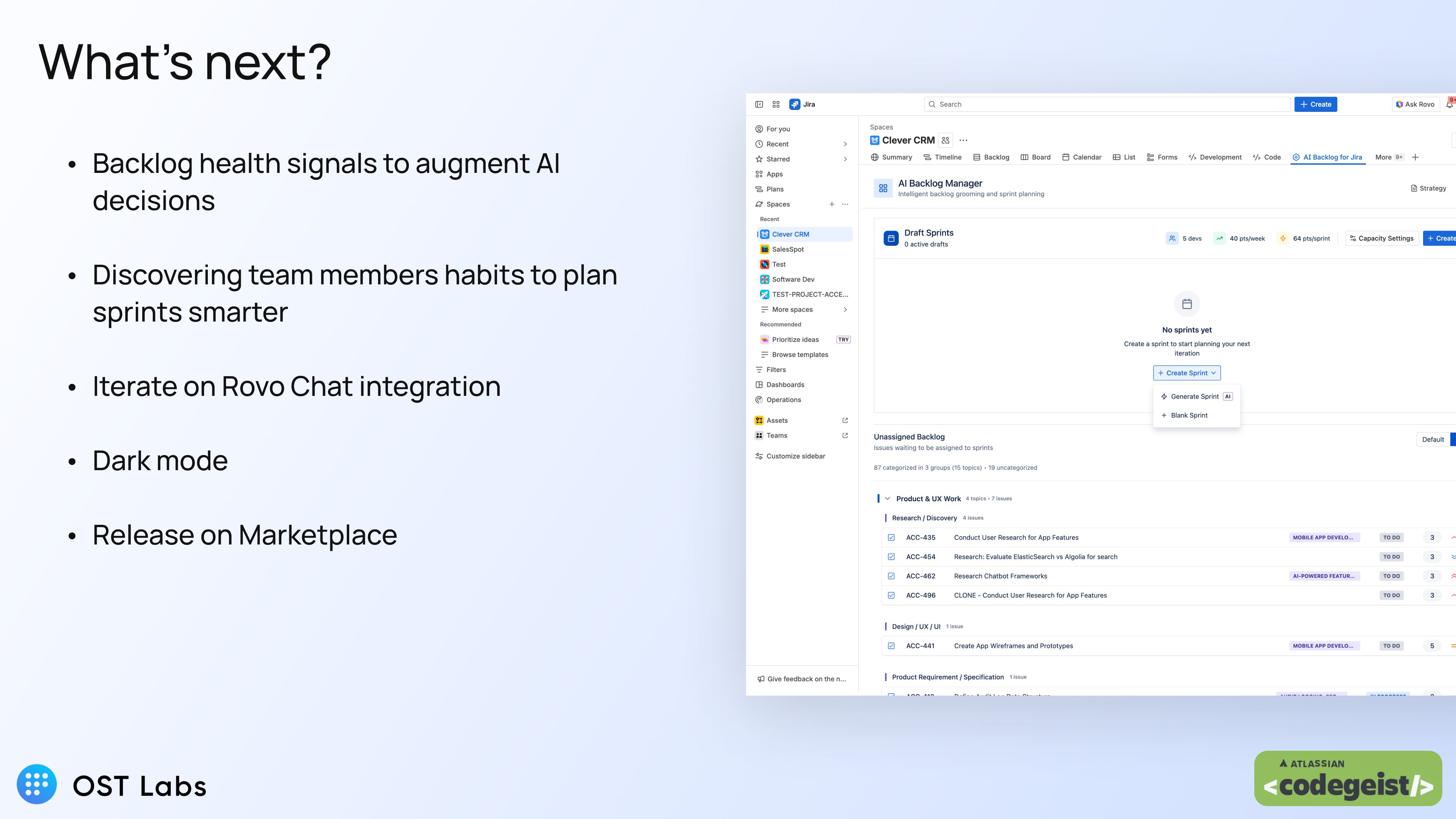
Task: Click plus icon to add a tab
Action: pyautogui.click(x=1415, y=157)
